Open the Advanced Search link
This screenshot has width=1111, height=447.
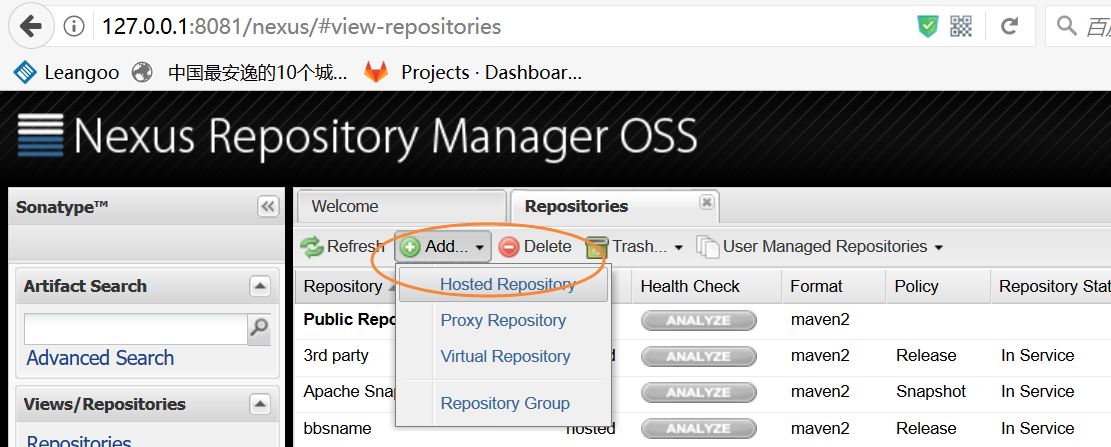click(x=100, y=358)
